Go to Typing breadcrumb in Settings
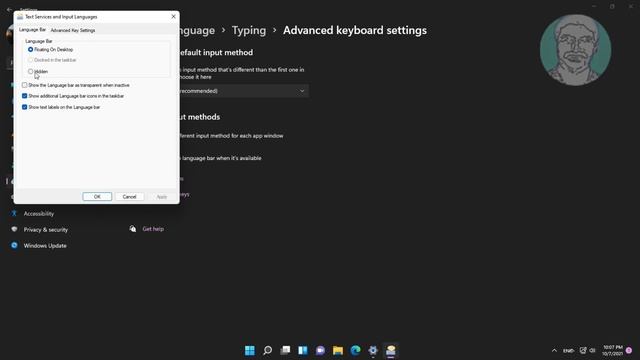 coord(249,30)
